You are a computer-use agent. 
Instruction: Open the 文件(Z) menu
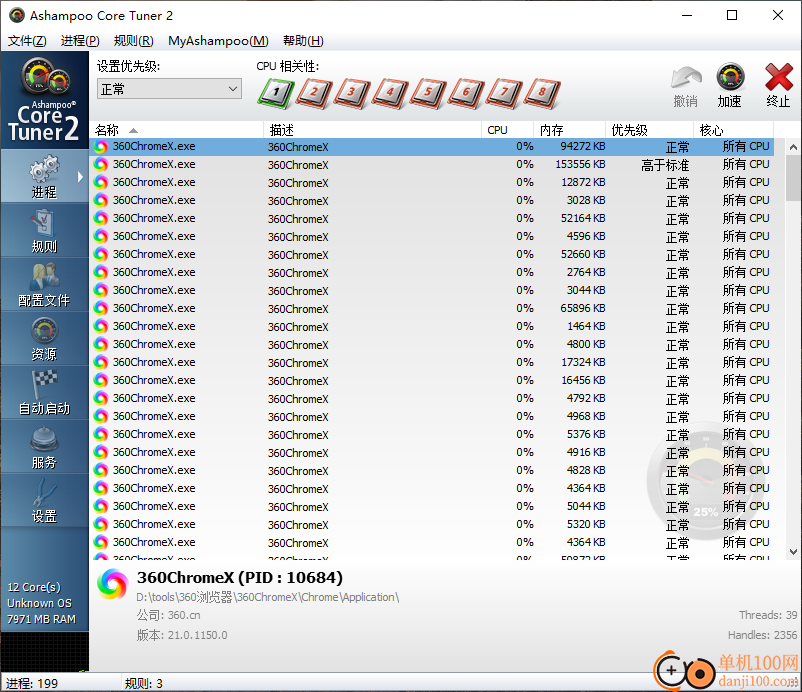coord(27,41)
